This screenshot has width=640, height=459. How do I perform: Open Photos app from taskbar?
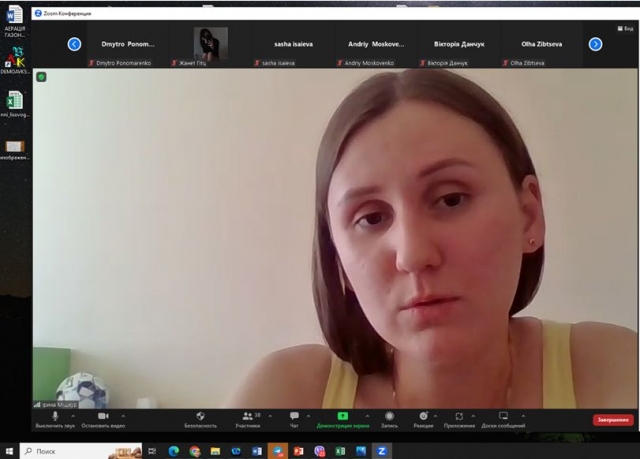tap(361, 451)
